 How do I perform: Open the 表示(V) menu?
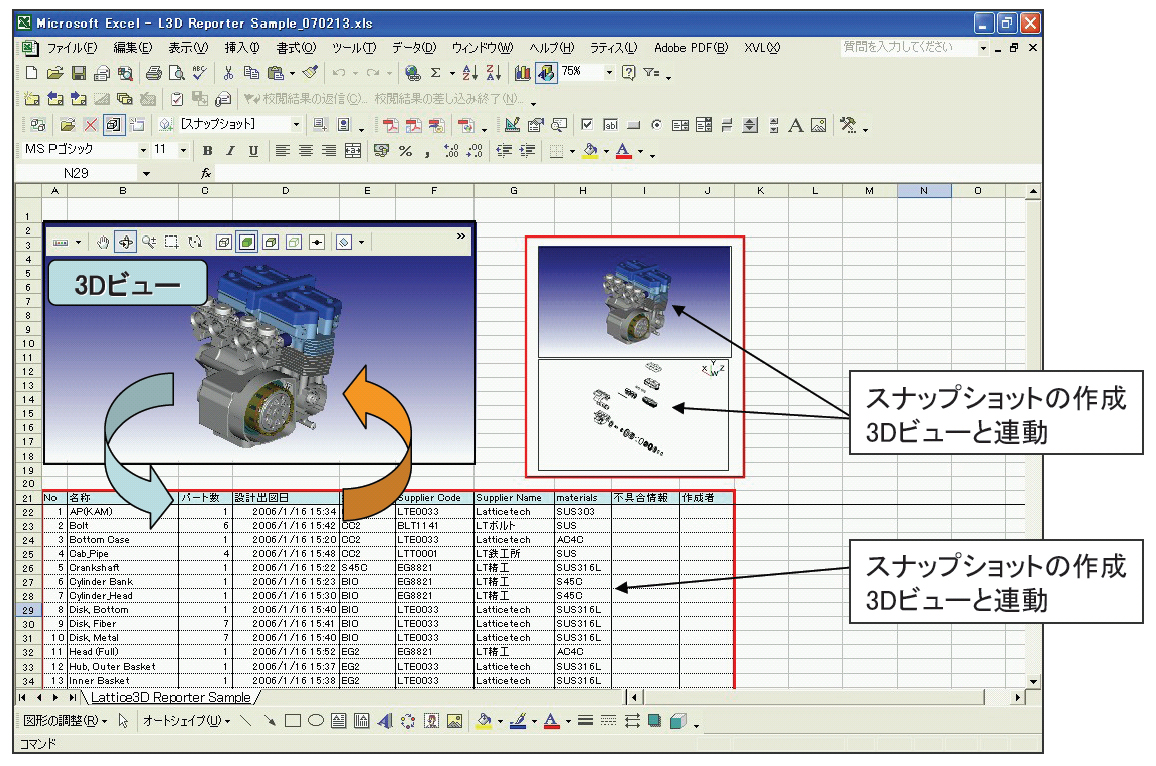188,48
